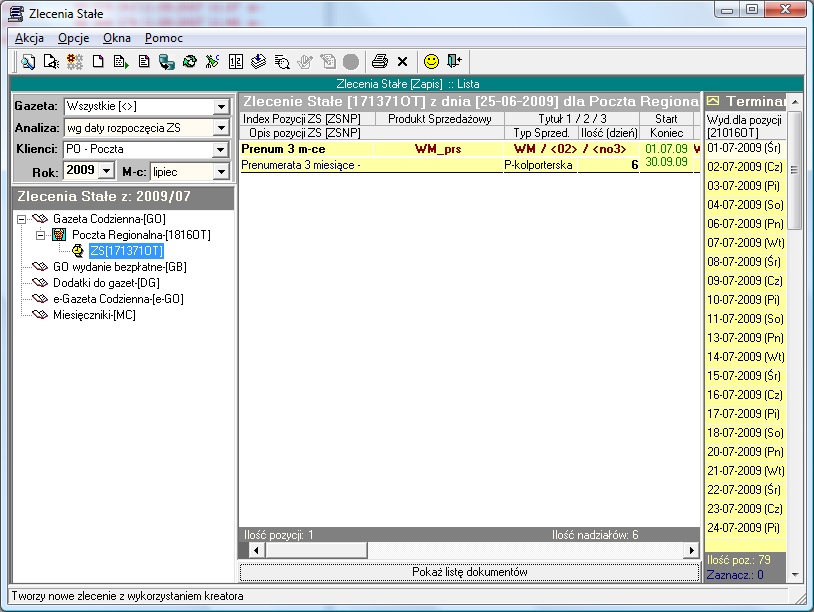
Task: Select GO wydanie bezpłatne-[GB] in the tree
Action: pos(119,267)
